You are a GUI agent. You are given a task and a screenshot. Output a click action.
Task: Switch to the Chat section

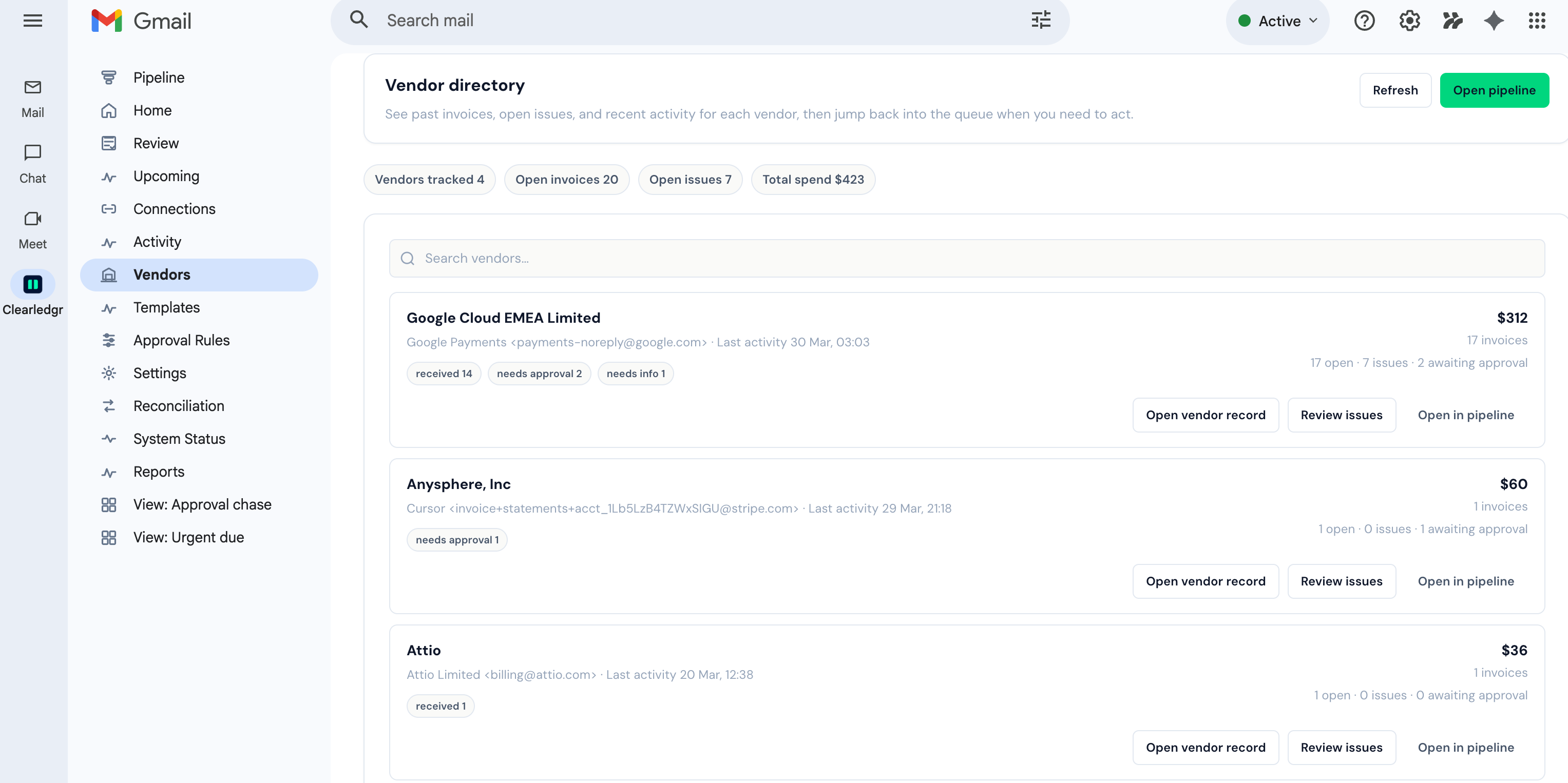(x=33, y=164)
